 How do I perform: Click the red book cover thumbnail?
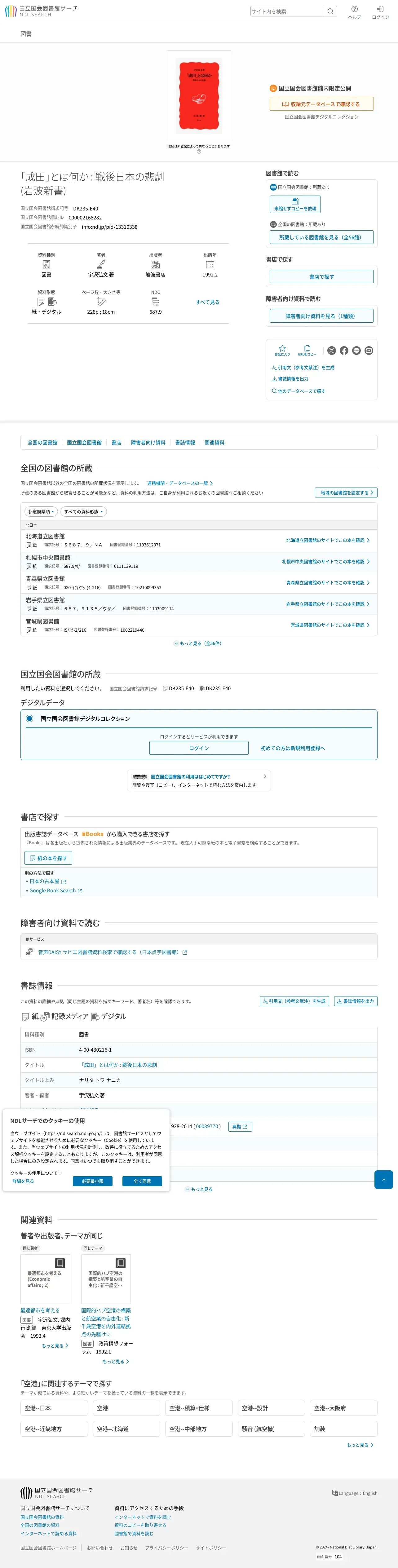point(198,95)
